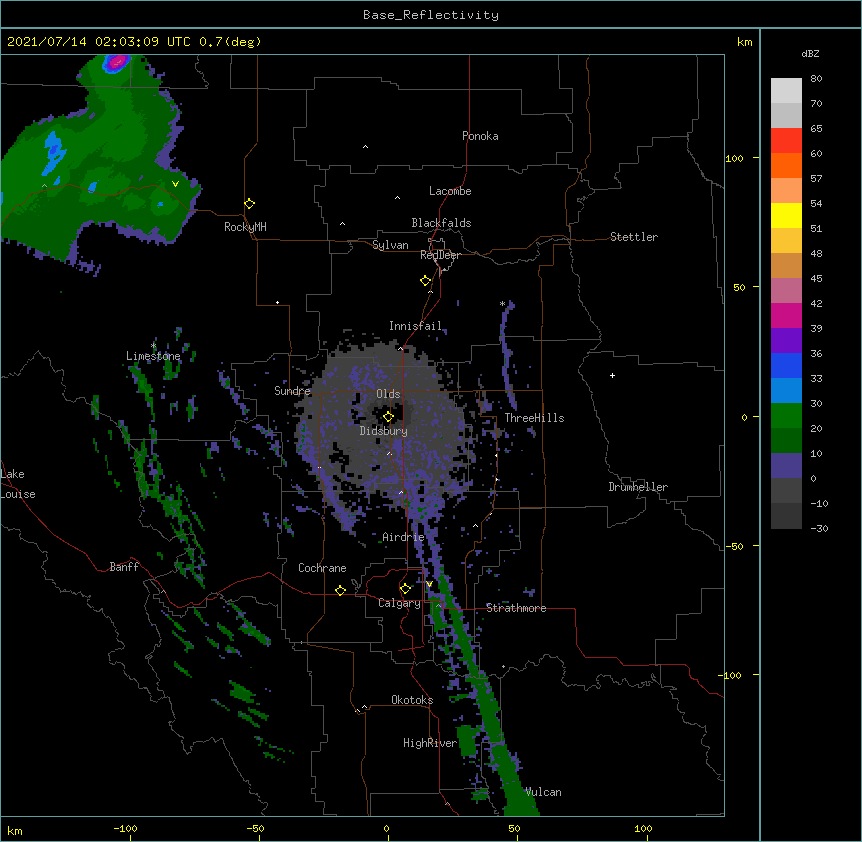The image size is (862, 842).
Task: Click the Innisfail city label
Action: click(415, 326)
